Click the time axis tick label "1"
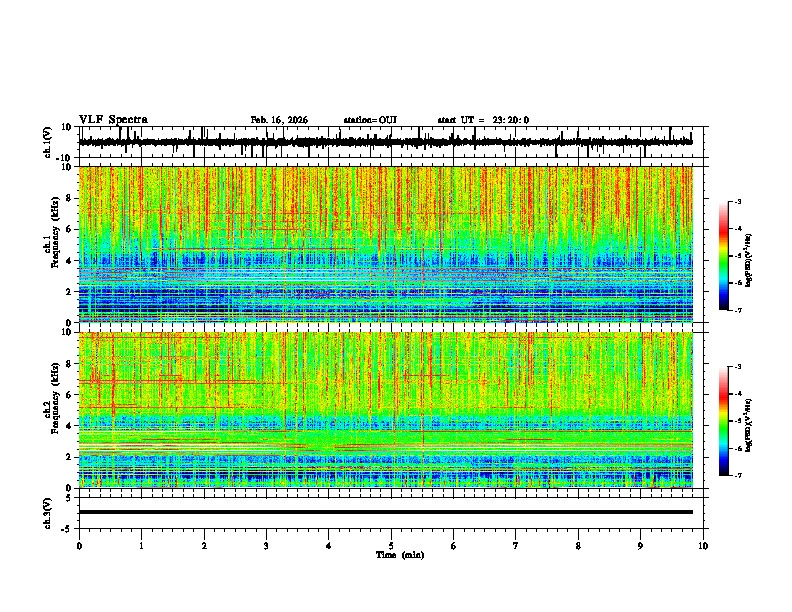Viewport: 792px width, 612px height. tap(141, 546)
